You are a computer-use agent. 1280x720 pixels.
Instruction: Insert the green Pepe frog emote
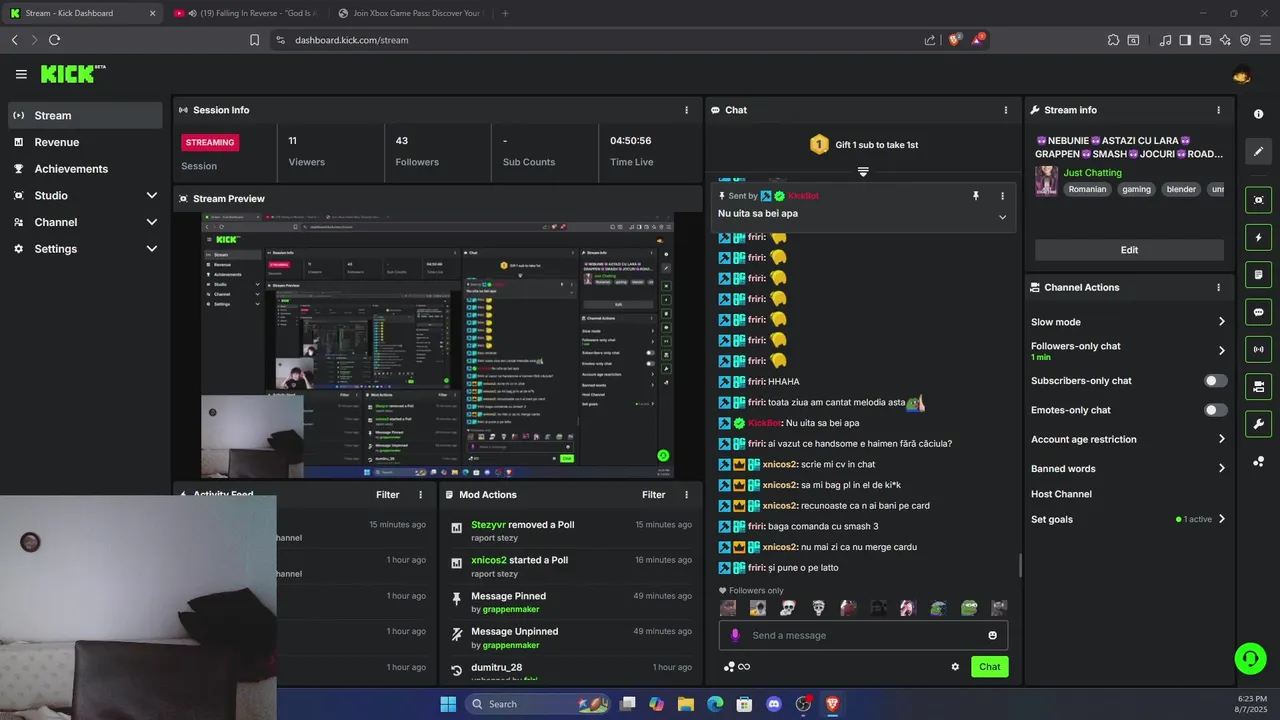point(969,608)
